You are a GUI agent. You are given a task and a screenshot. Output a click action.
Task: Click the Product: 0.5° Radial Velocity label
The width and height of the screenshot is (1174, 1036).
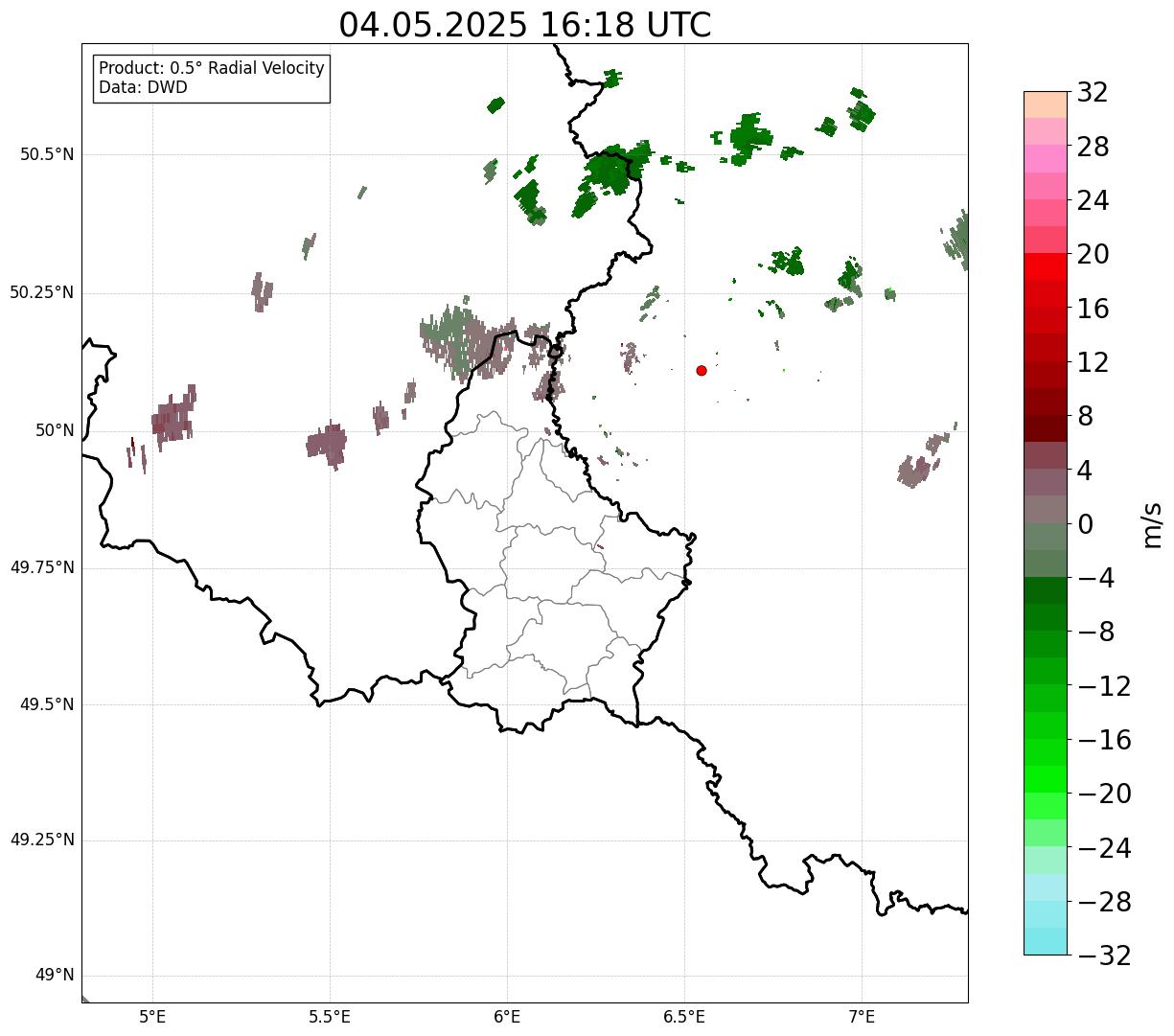tap(212, 69)
